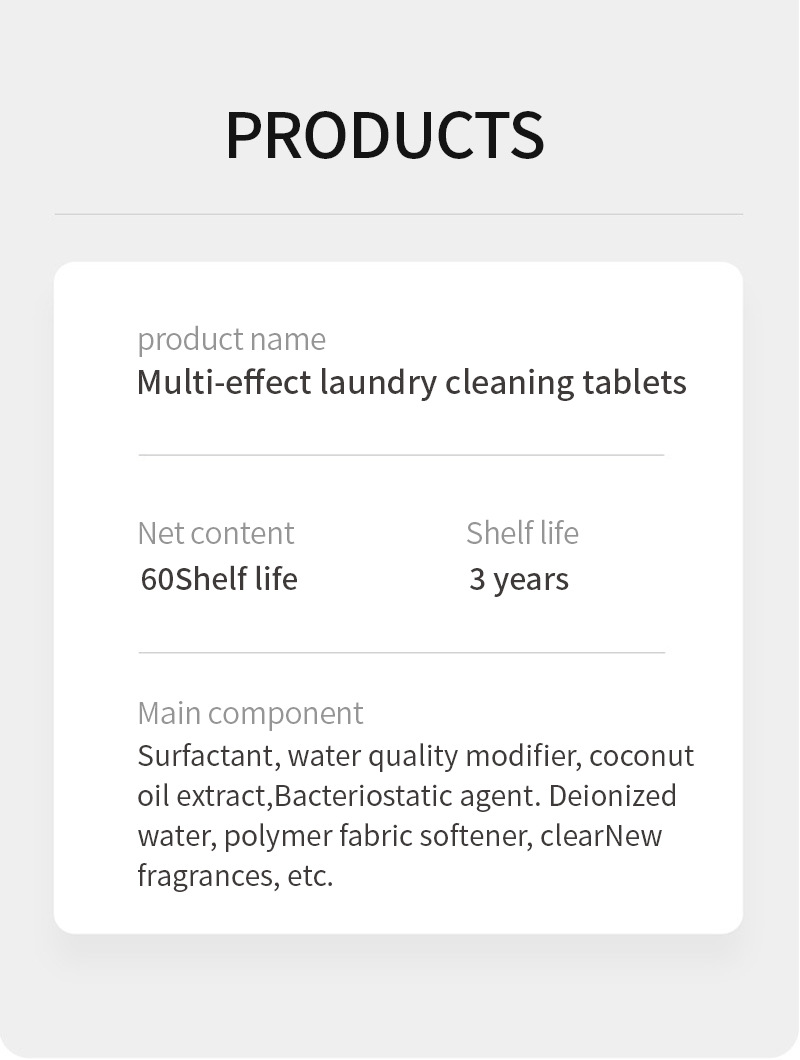Click the "3 years" value

click(x=518, y=579)
